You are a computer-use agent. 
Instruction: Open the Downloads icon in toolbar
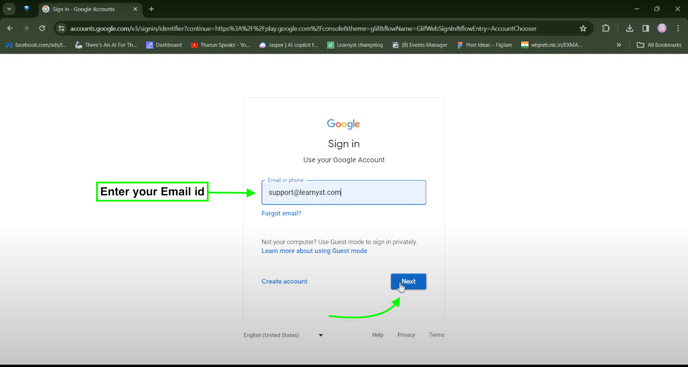pyautogui.click(x=630, y=29)
